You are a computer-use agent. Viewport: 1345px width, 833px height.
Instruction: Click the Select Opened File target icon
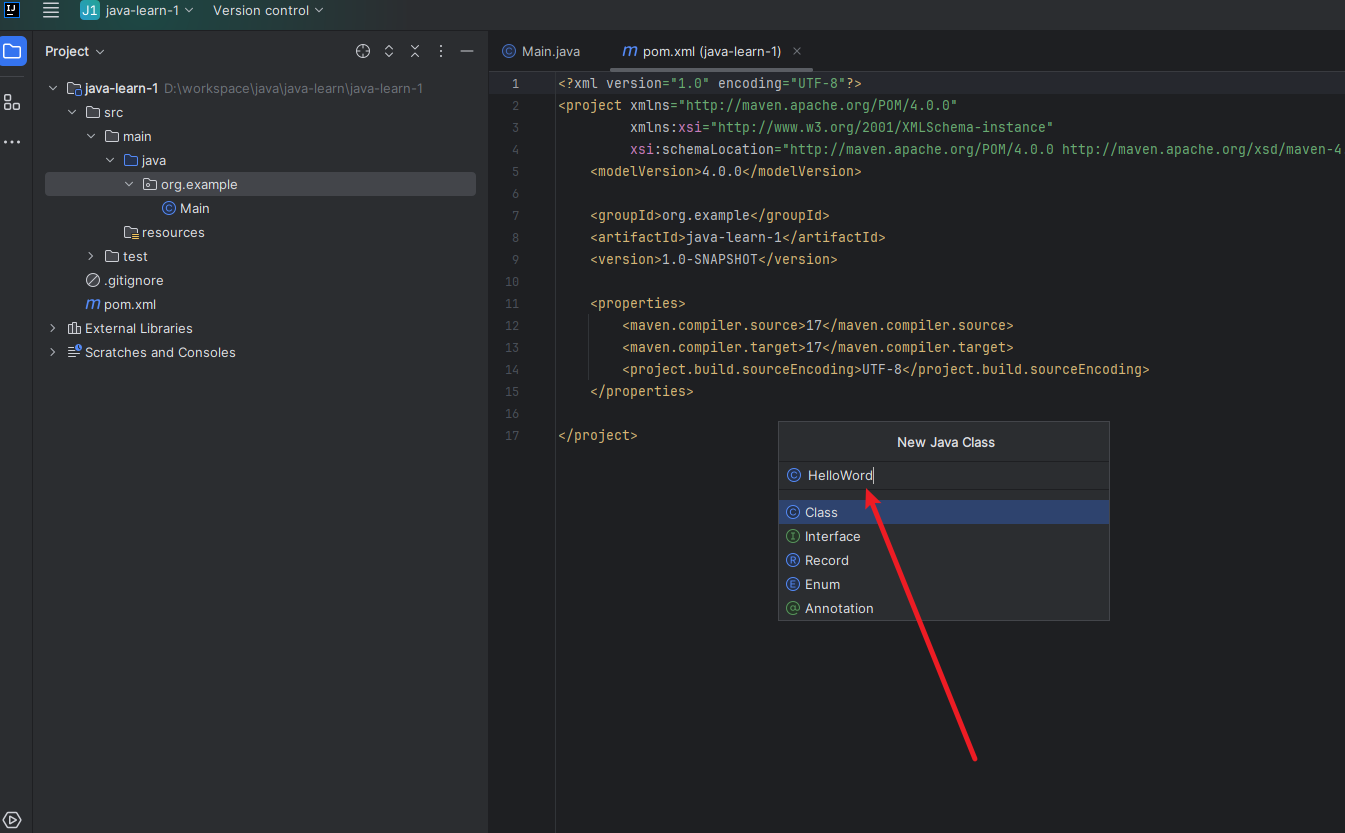tap(363, 51)
